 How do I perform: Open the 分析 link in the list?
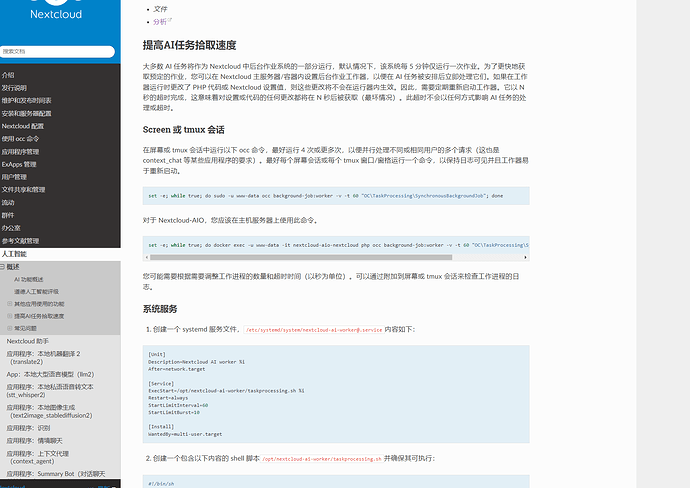[160, 21]
